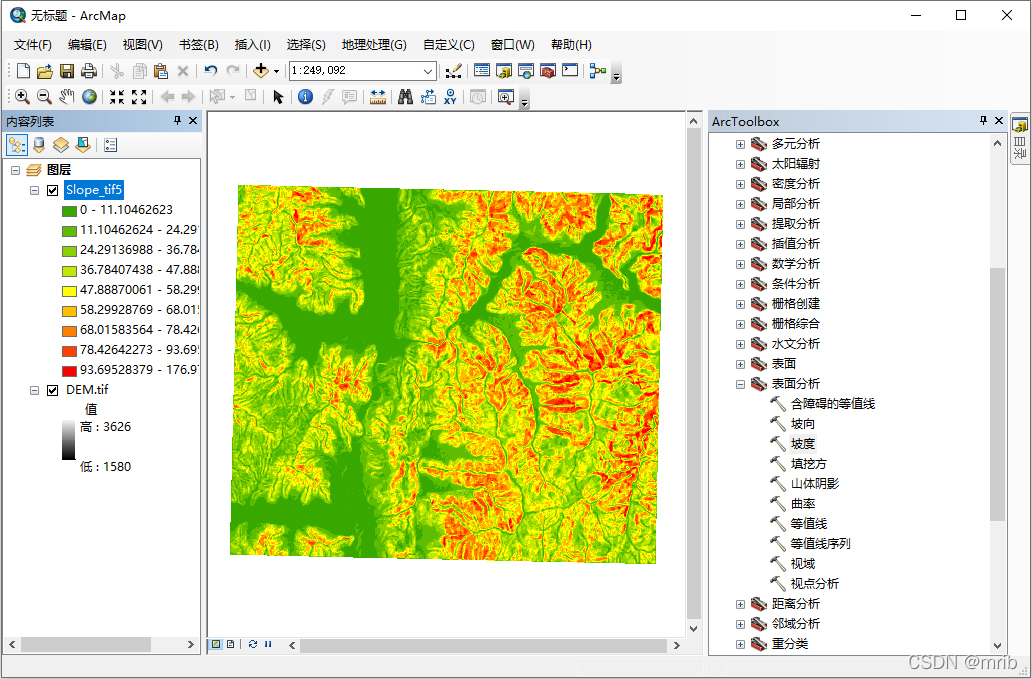This screenshot has width=1032, height=679.
Task: Open the Search window icon
Action: pyautogui.click(x=526, y=70)
